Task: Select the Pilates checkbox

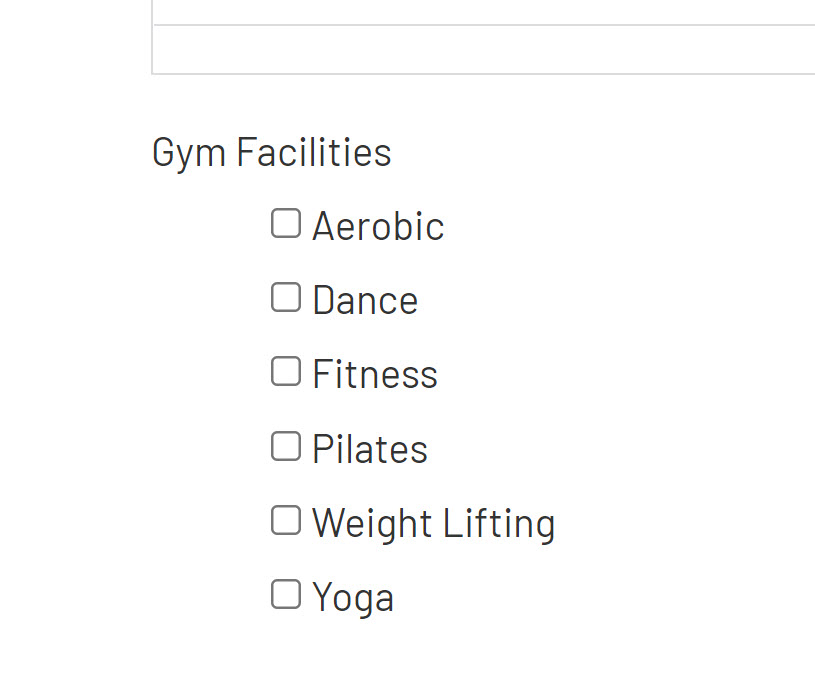Action: 286,446
